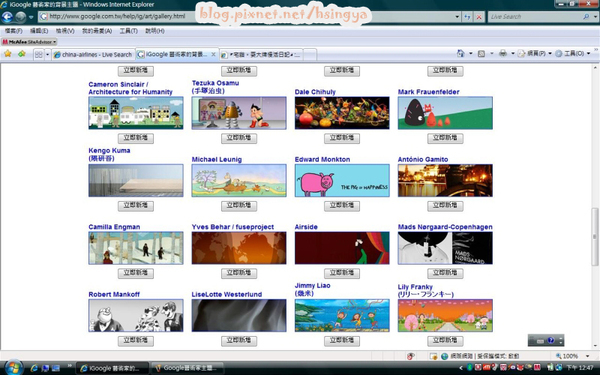
Task: Click the Live Search magnifier icon
Action: click(586, 17)
